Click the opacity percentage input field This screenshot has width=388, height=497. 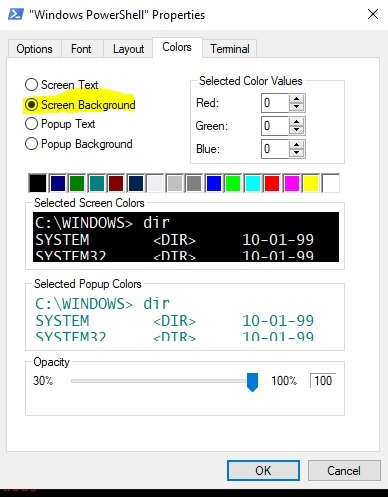323,381
